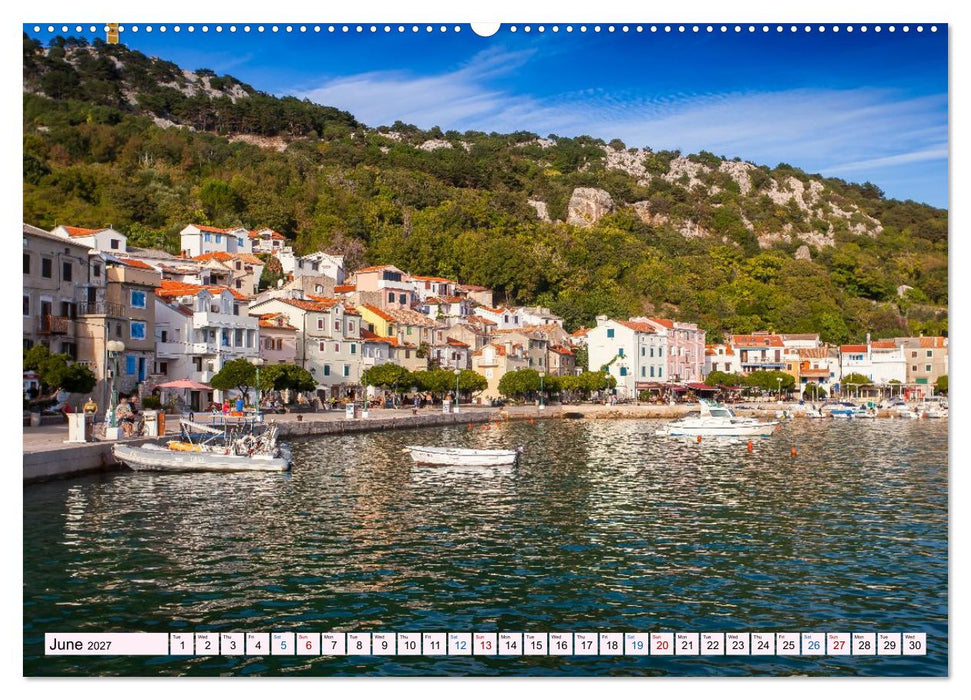Pick the Monday 7 date cell
This screenshot has height=700, width=971.
point(333,644)
